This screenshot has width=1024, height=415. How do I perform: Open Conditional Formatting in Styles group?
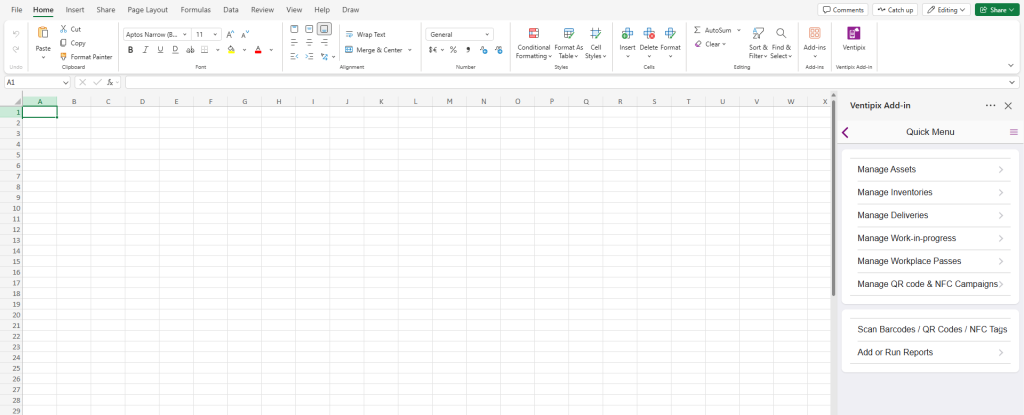tap(533, 34)
